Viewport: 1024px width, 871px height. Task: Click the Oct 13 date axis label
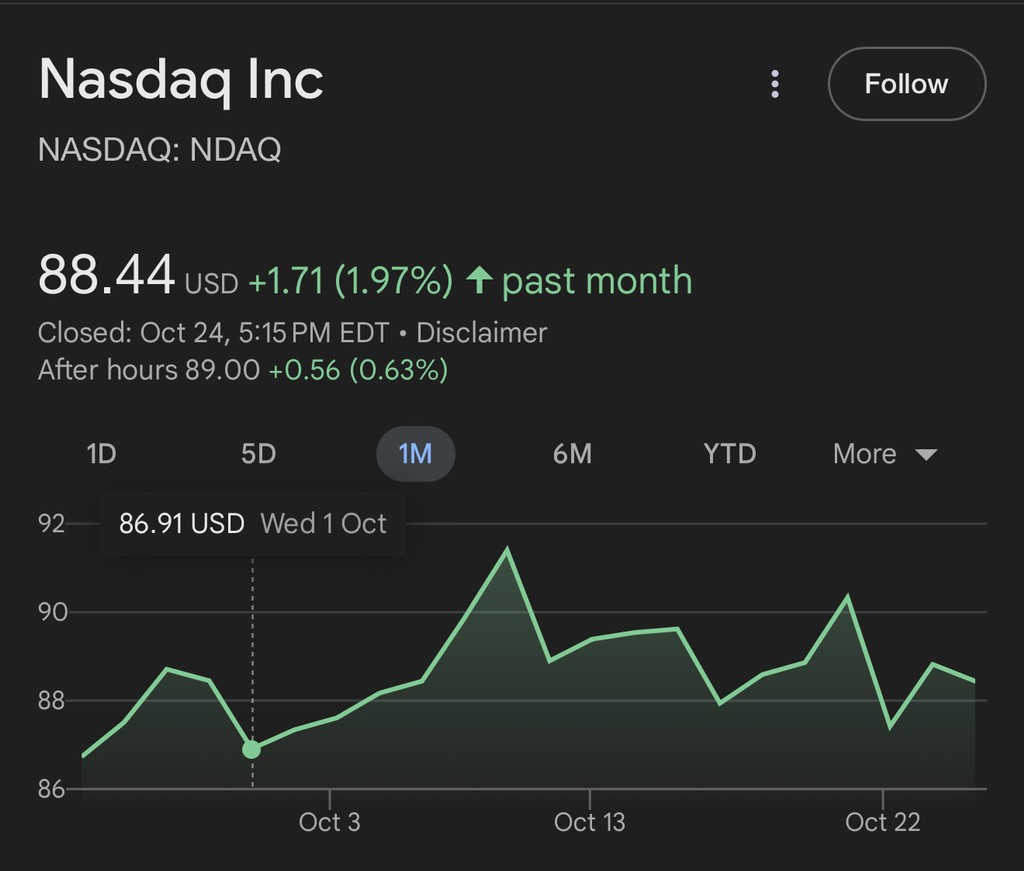[589, 822]
